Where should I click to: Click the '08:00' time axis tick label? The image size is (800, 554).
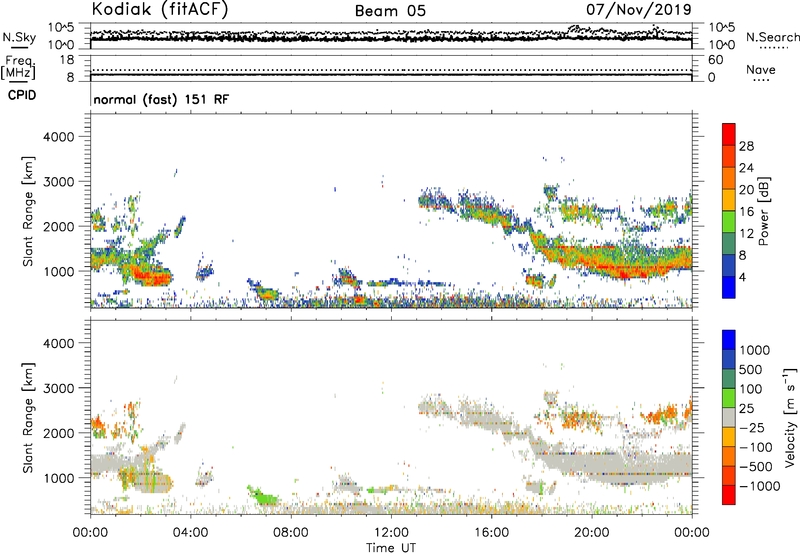point(291,533)
